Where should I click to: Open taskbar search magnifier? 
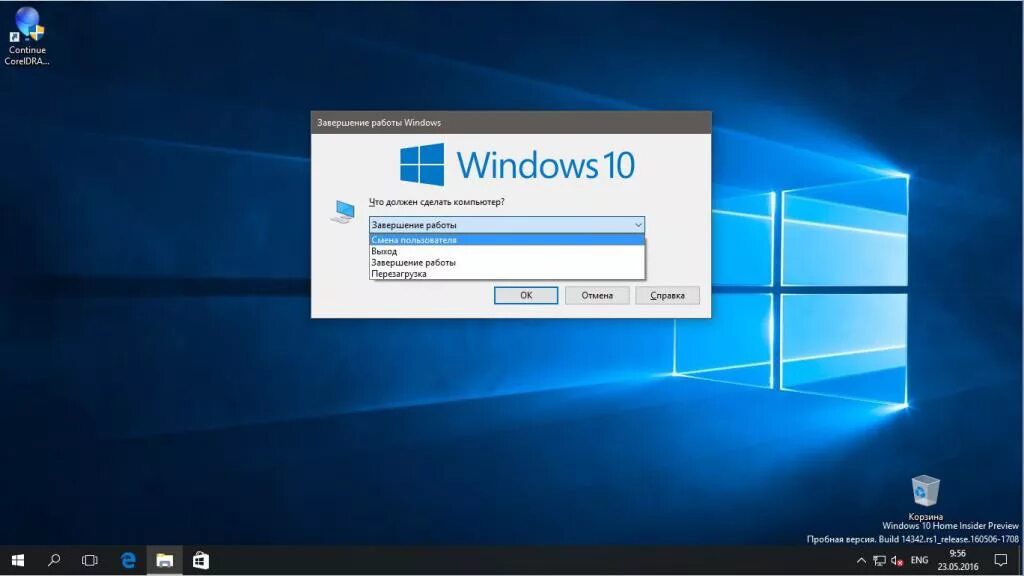54,560
